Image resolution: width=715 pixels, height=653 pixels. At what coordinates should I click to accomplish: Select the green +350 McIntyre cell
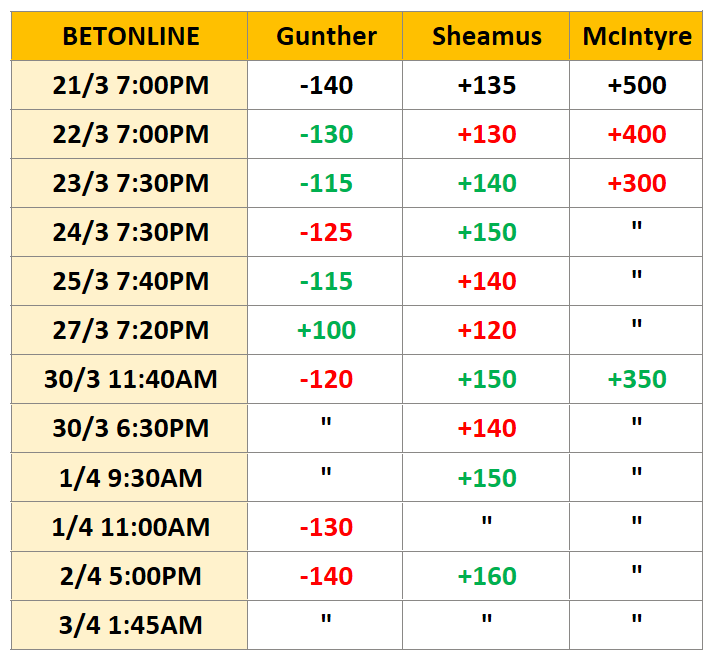[636, 379]
